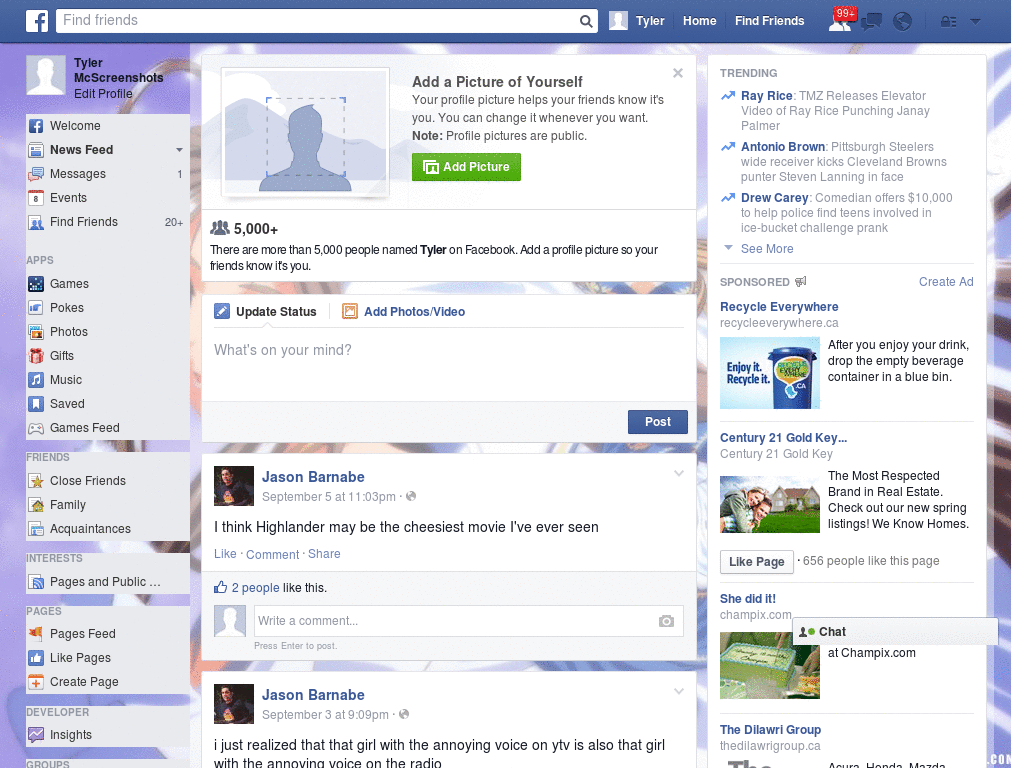
Task: Open Tyler profile in the top bar
Action: (637, 21)
